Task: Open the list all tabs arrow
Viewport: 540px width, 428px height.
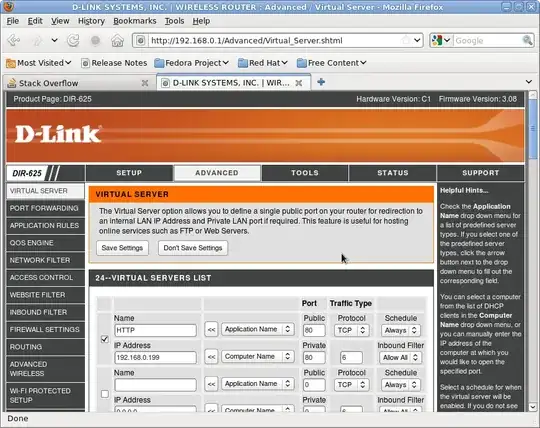Action: (x=529, y=82)
